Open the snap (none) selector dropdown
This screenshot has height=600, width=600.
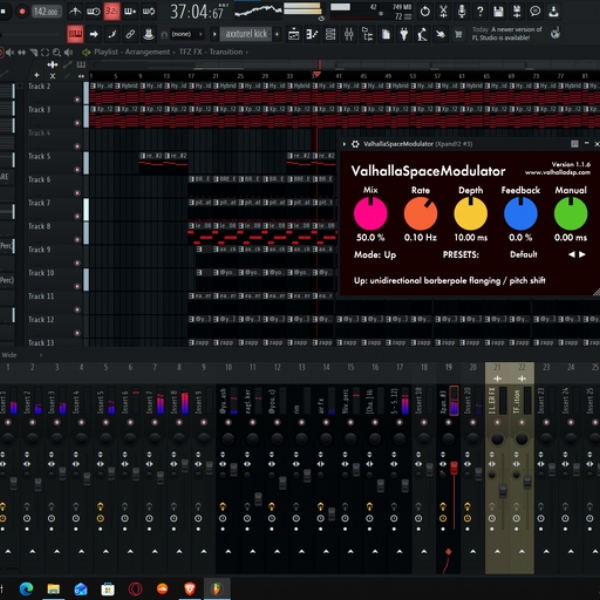point(186,34)
